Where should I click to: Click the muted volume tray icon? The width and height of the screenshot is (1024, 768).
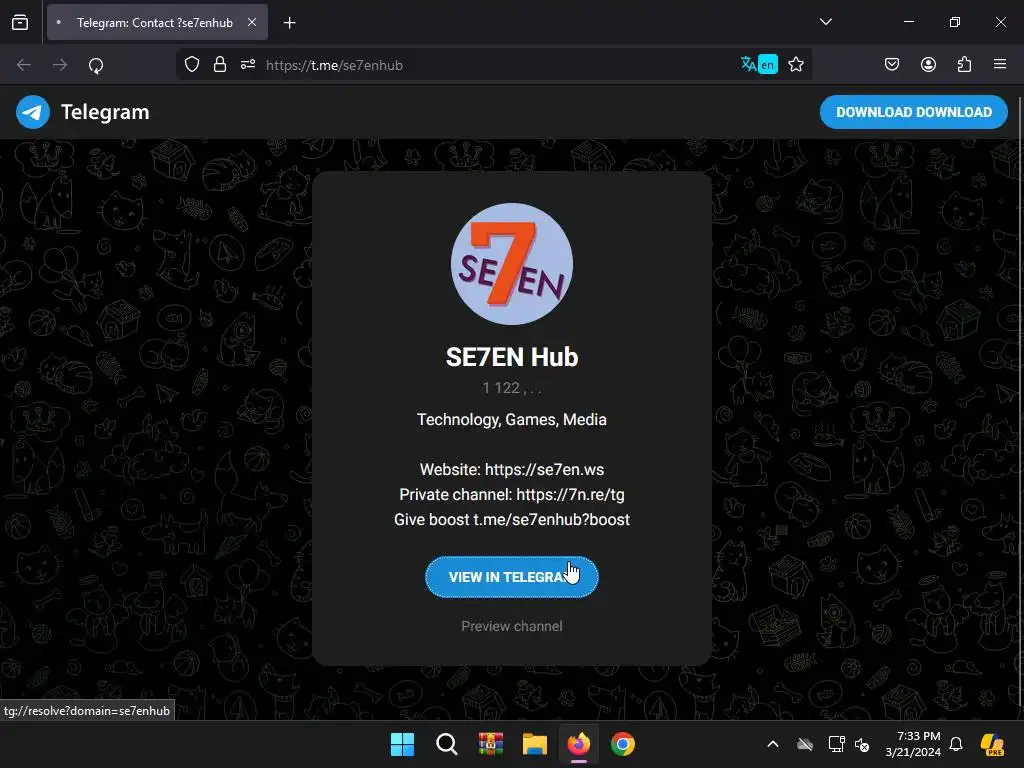click(x=862, y=744)
